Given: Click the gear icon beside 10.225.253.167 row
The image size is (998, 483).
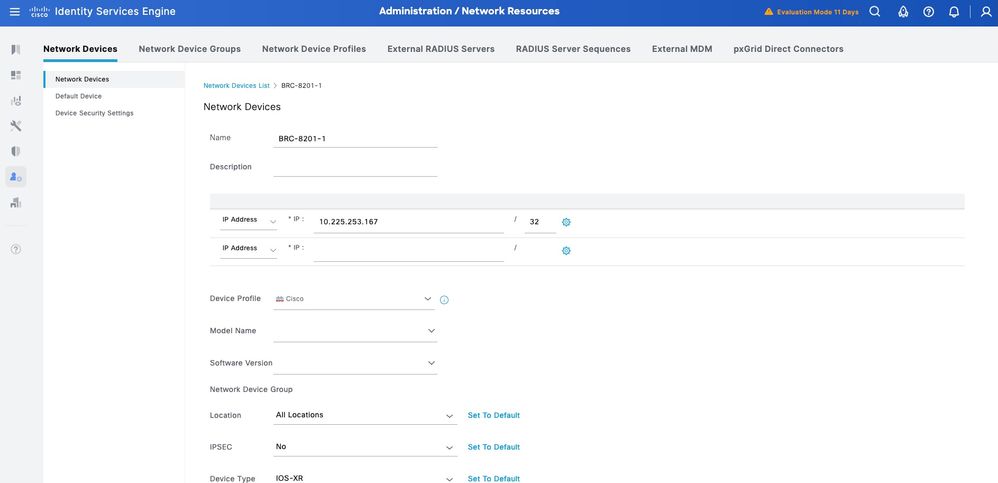Looking at the screenshot, I should click(566, 222).
